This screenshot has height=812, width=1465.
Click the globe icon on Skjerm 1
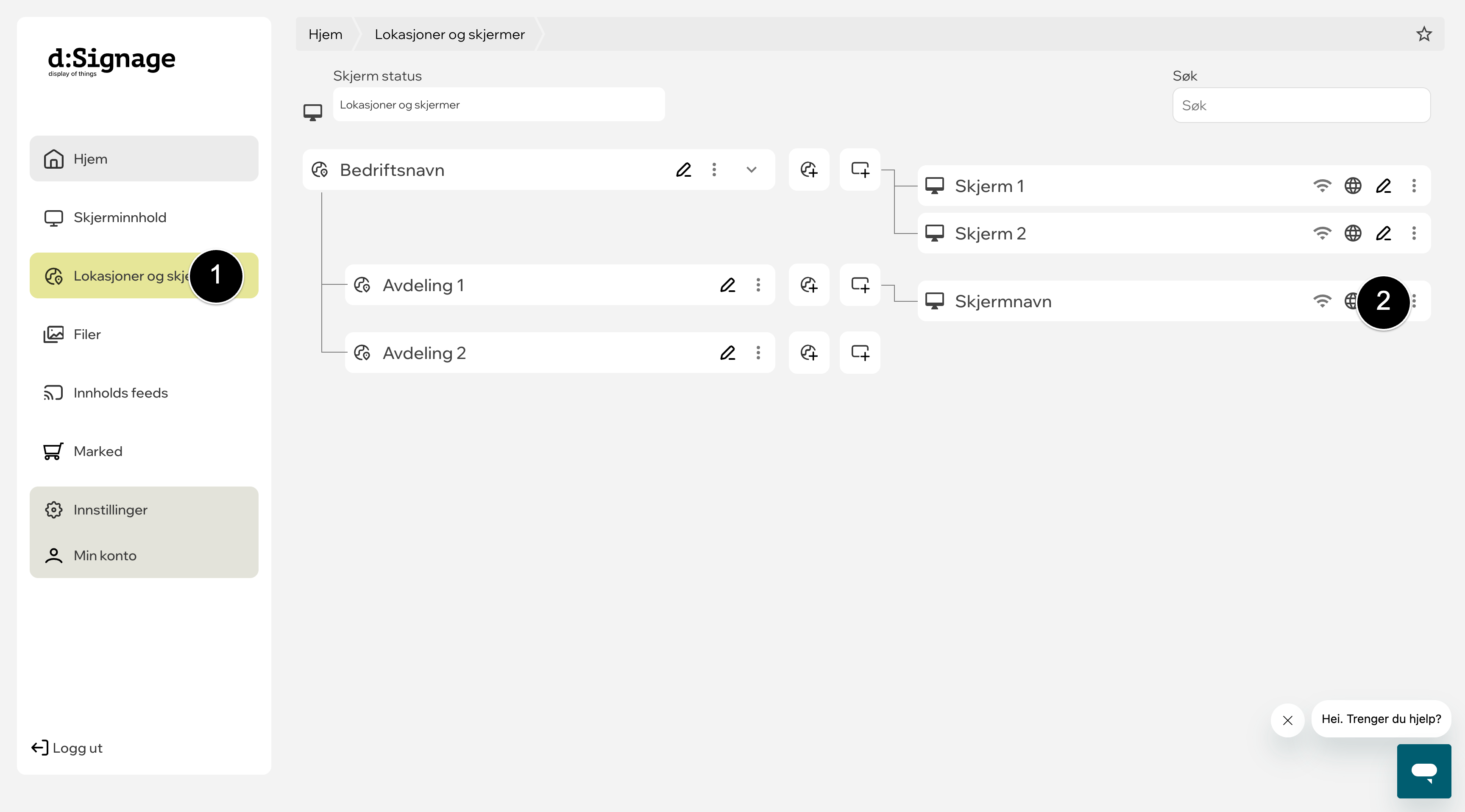1353,185
